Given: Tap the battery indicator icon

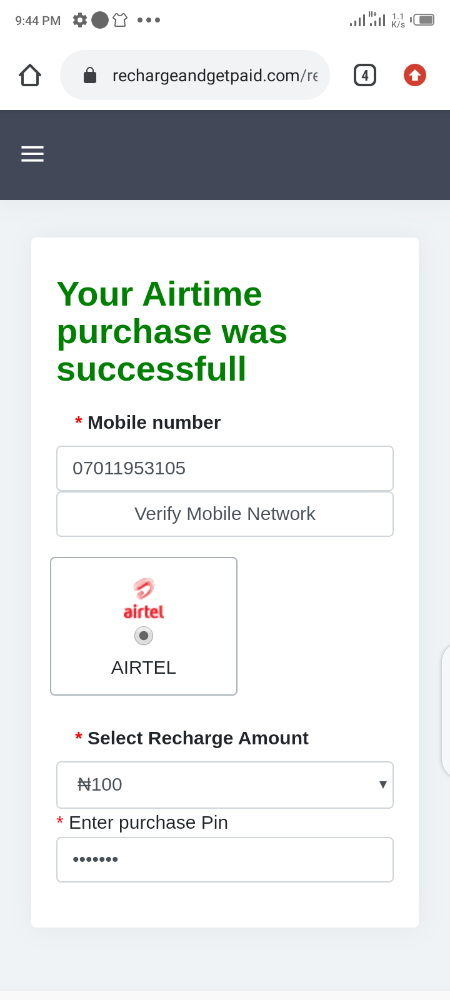Looking at the screenshot, I should click(424, 20).
